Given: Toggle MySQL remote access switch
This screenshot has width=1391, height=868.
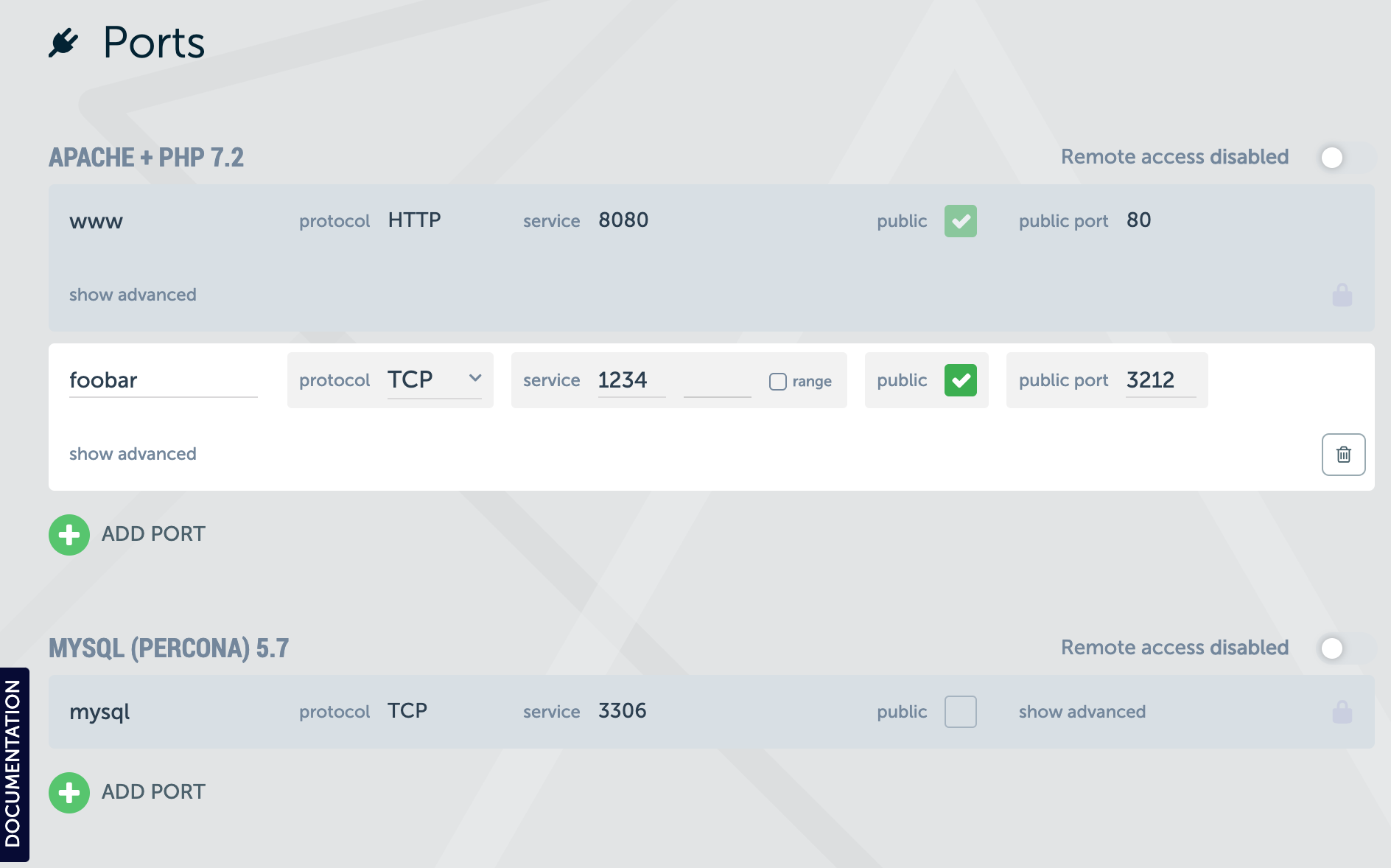Looking at the screenshot, I should [x=1344, y=648].
